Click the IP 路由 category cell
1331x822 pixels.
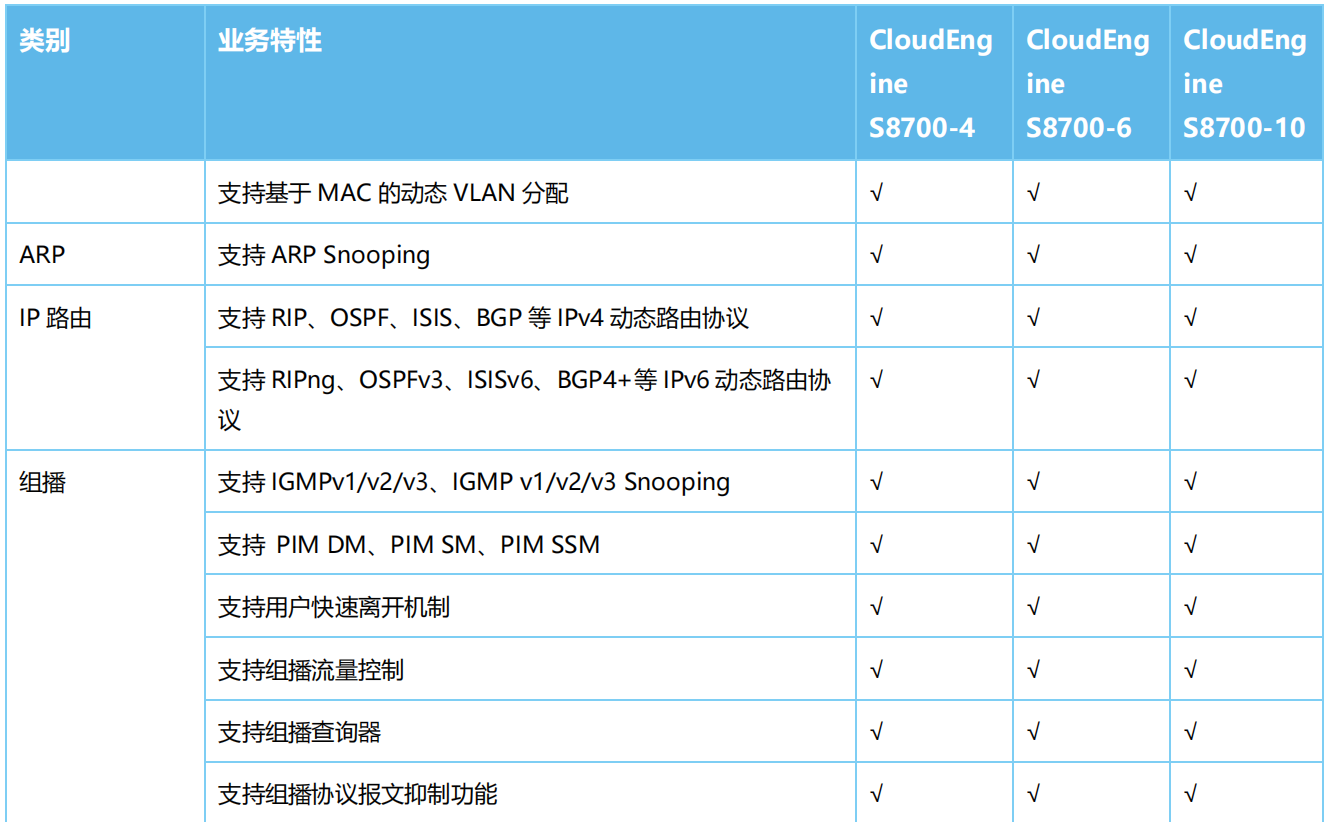tap(55, 318)
